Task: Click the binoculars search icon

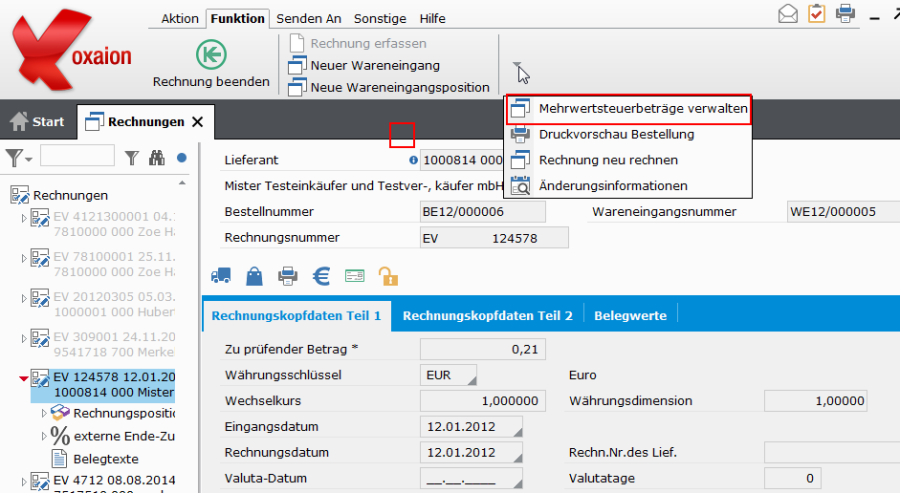Action: tap(157, 158)
